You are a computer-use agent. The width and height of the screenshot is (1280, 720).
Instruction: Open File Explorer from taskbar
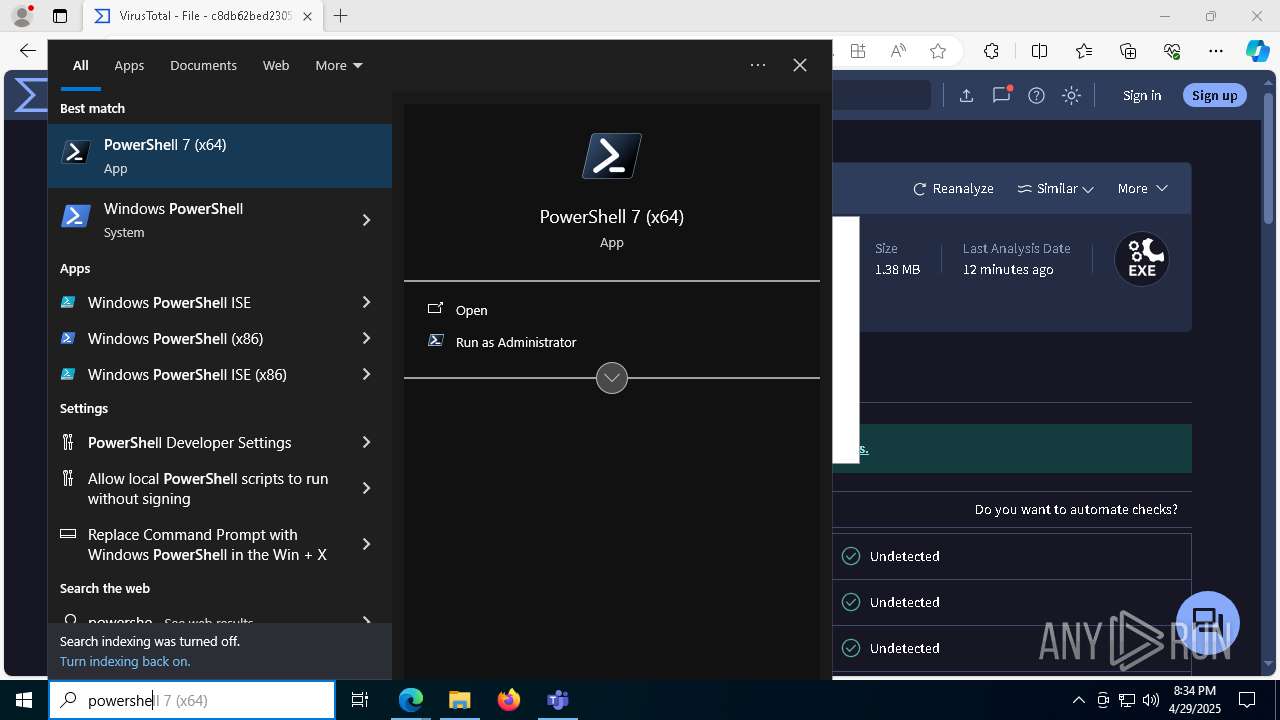459,700
